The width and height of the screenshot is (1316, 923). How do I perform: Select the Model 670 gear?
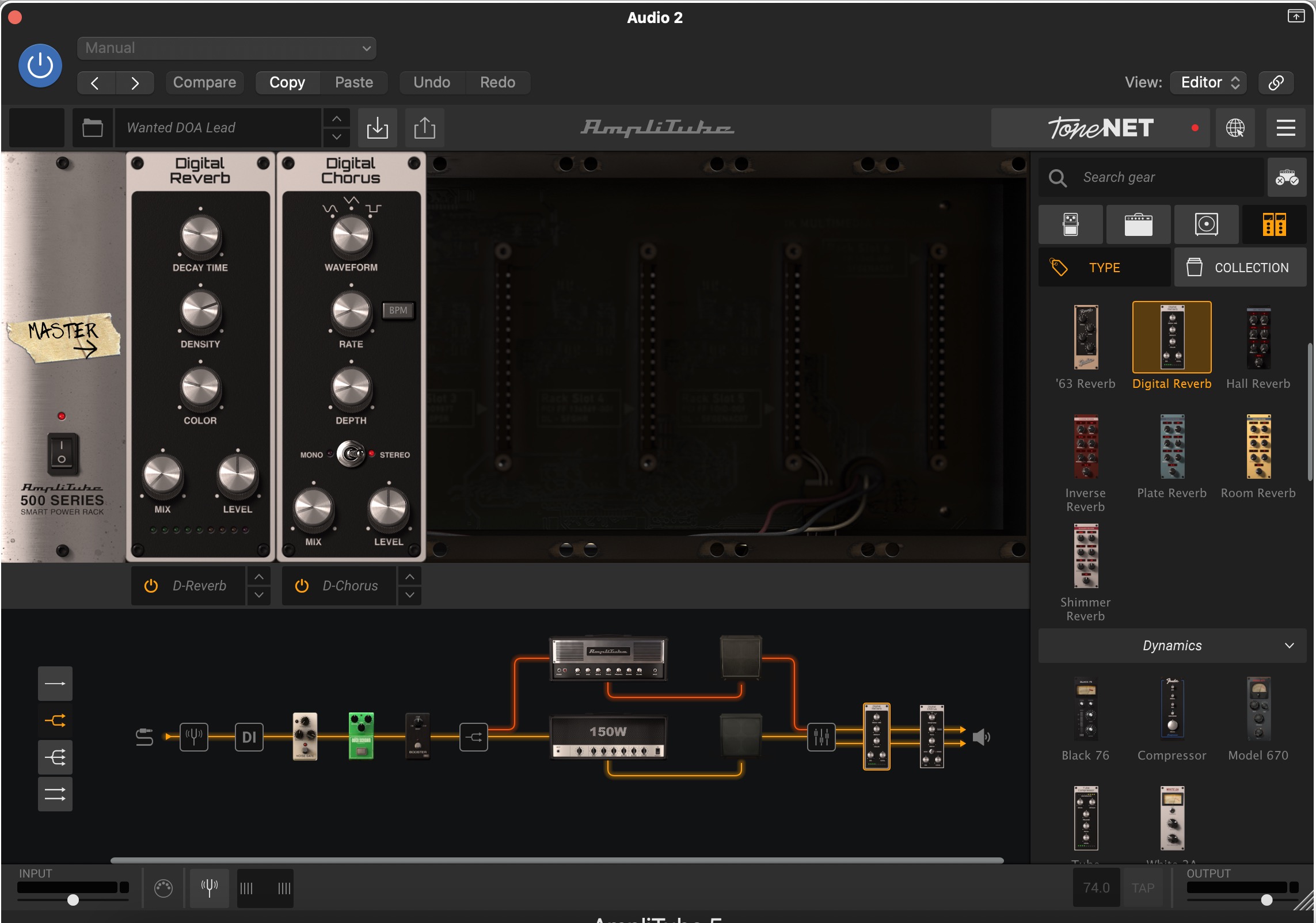click(1258, 709)
